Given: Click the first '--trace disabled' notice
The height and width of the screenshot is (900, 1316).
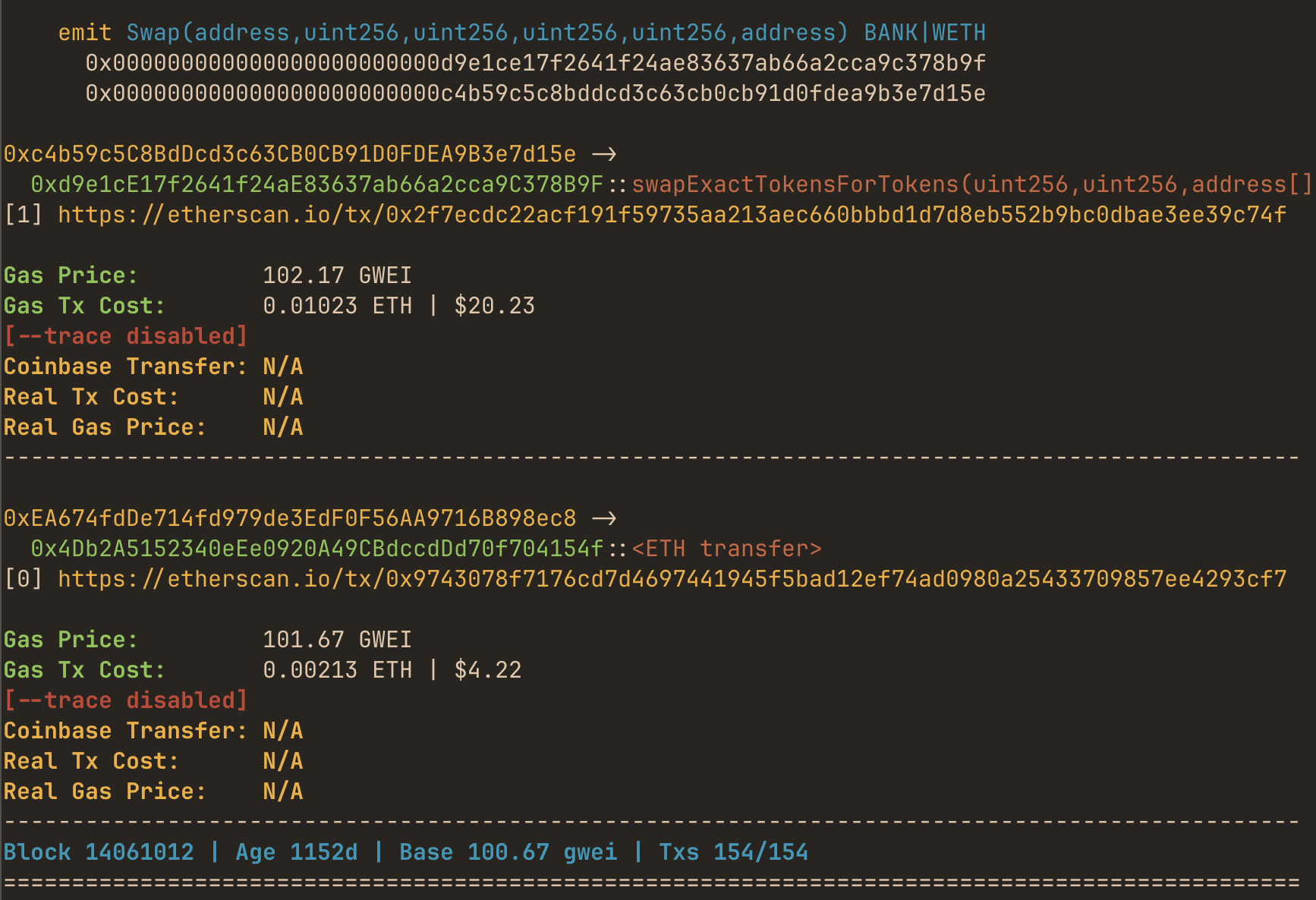Looking at the screenshot, I should coord(126,336).
